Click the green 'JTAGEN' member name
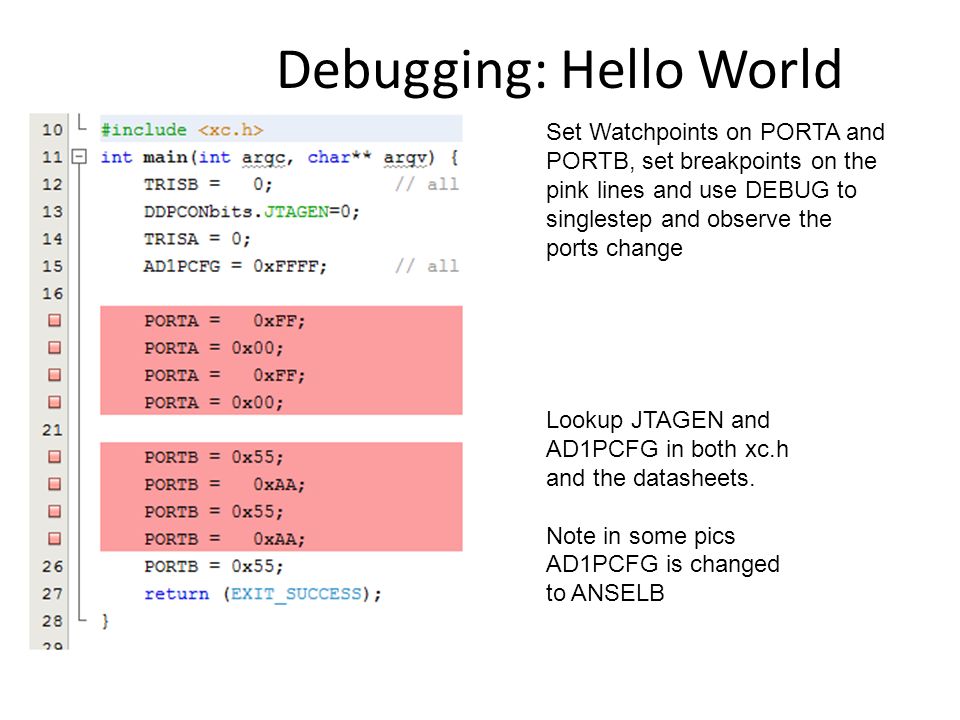960x720 pixels. point(296,212)
